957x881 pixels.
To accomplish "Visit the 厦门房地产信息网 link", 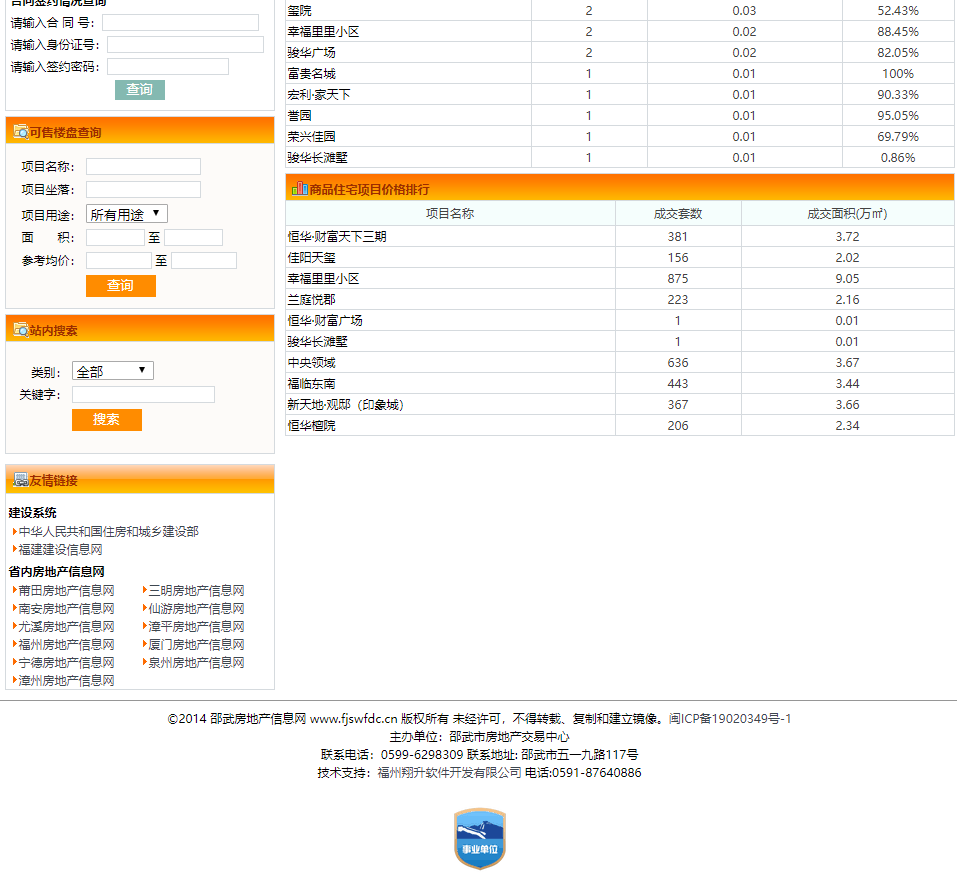I will (196, 645).
